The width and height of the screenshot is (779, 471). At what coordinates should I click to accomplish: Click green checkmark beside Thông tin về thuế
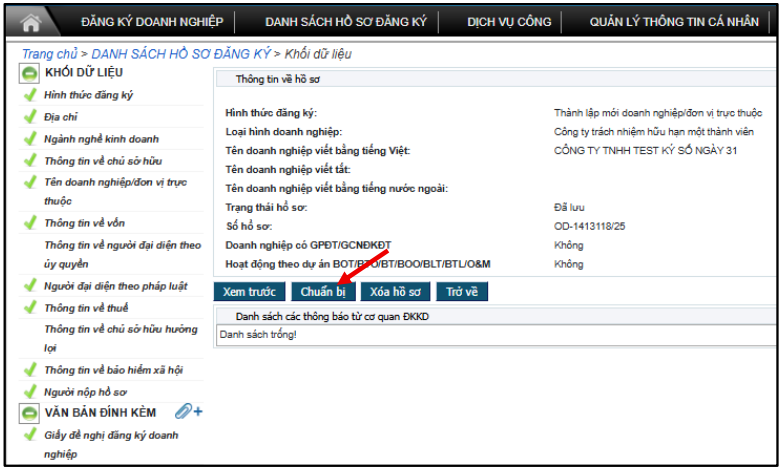click(x=30, y=308)
